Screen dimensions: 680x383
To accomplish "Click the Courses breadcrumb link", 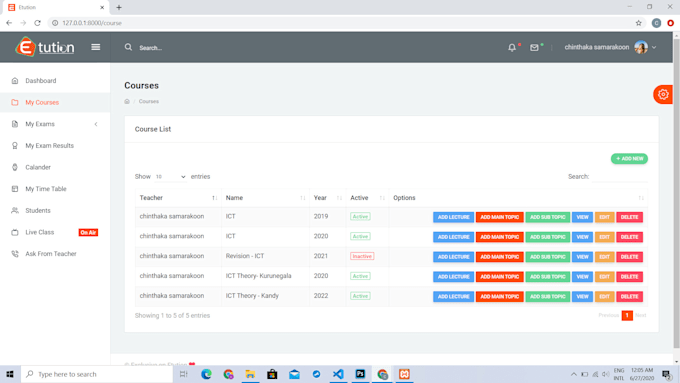I will point(149,101).
